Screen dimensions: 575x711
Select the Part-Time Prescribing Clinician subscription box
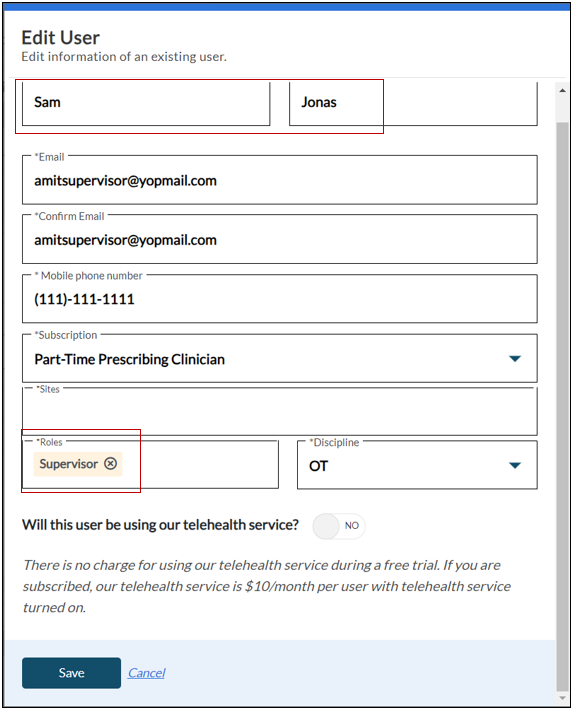coord(280,359)
